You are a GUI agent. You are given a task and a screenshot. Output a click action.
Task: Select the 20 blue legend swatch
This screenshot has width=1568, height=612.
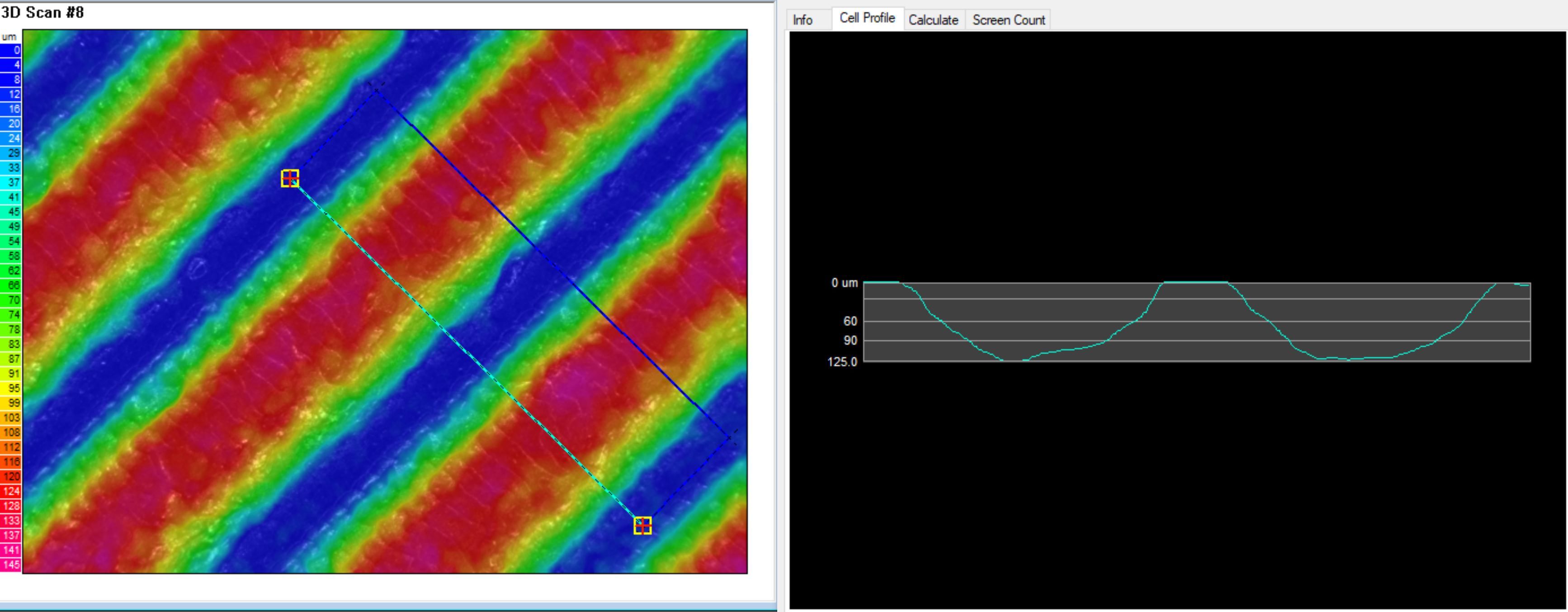(11, 123)
